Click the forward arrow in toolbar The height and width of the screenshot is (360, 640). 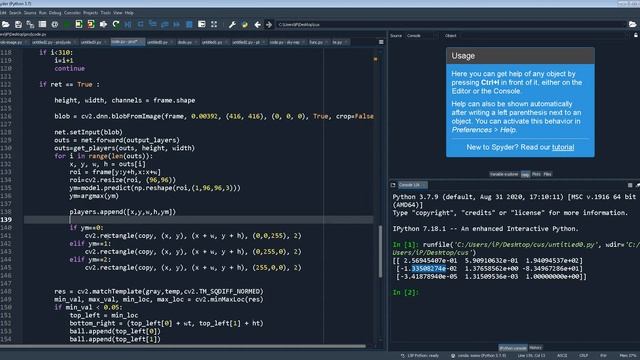click(269, 24)
